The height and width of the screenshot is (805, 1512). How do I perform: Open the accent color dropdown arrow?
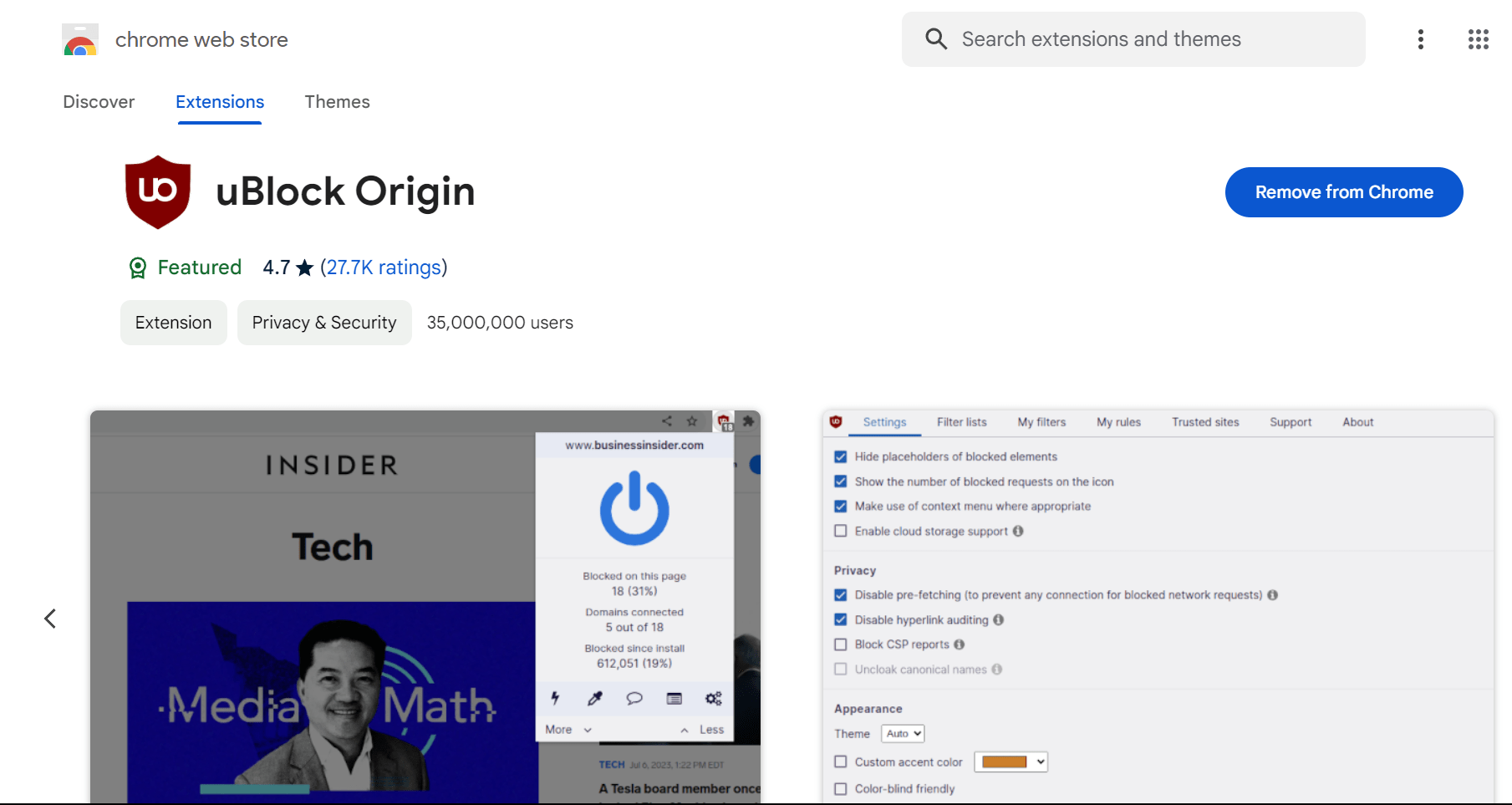[1041, 762]
